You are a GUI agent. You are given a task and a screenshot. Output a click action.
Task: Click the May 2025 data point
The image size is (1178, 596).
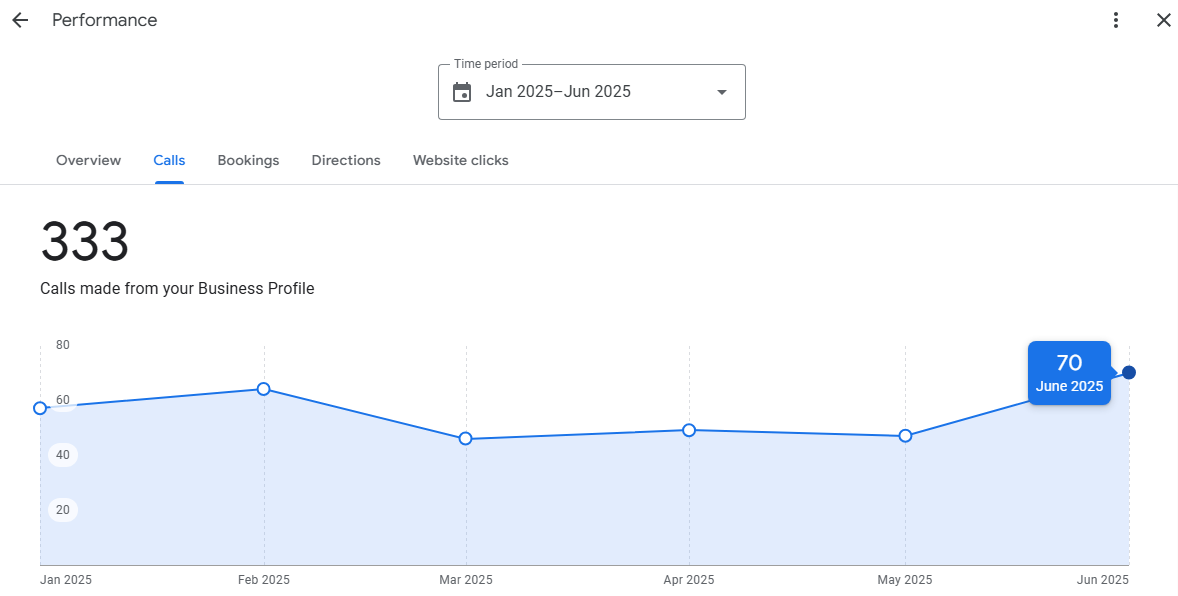tap(905, 436)
